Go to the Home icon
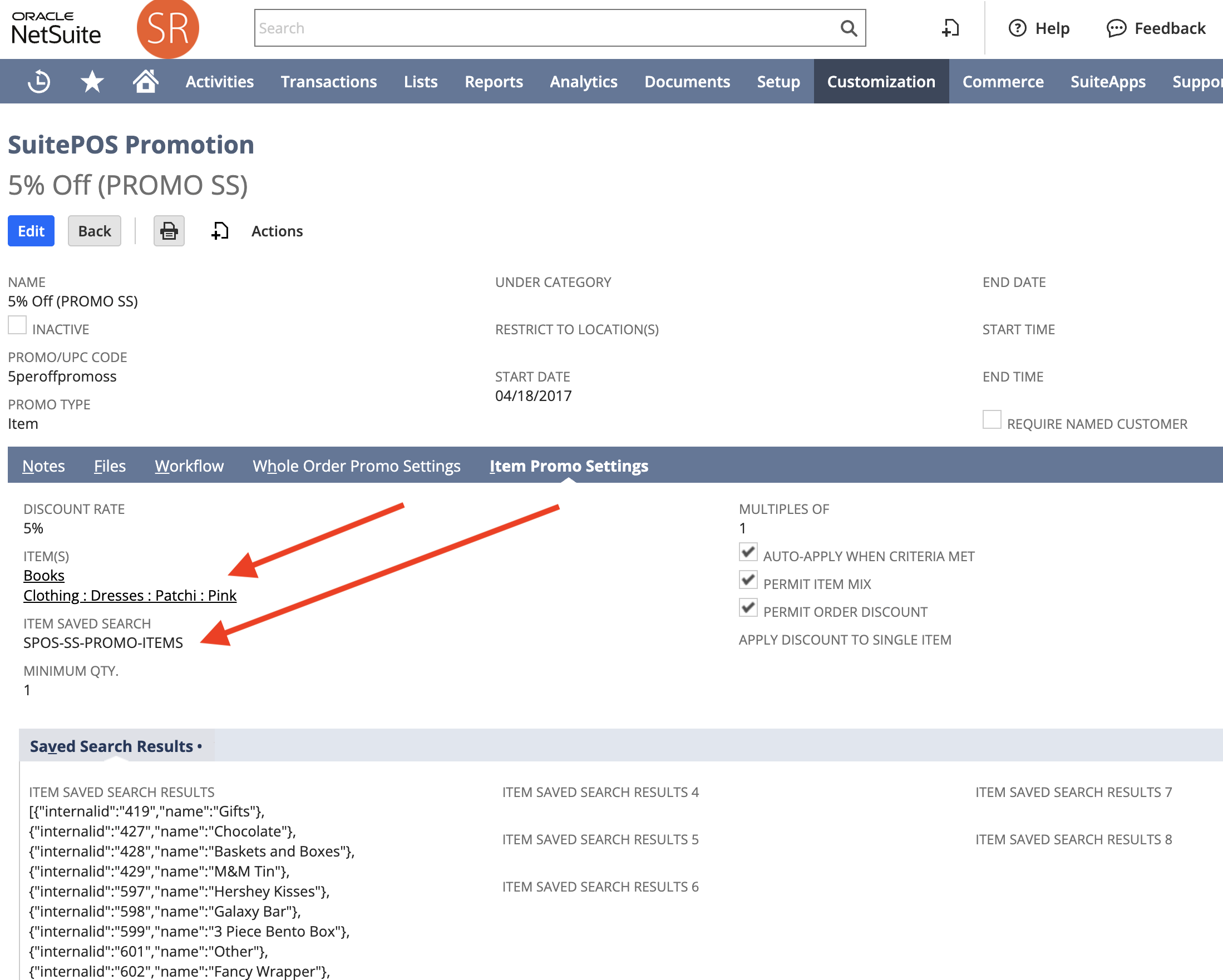Screen dimensions: 1223x980 pyautogui.click(x=145, y=81)
